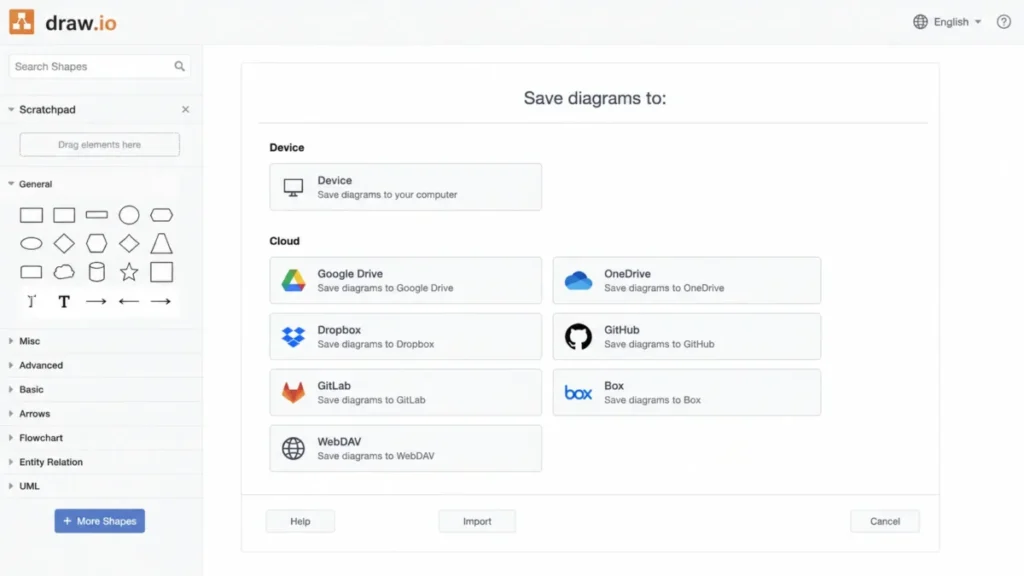This screenshot has width=1024, height=576.
Task: Close the Scratchpad section with the X
Action: click(185, 109)
